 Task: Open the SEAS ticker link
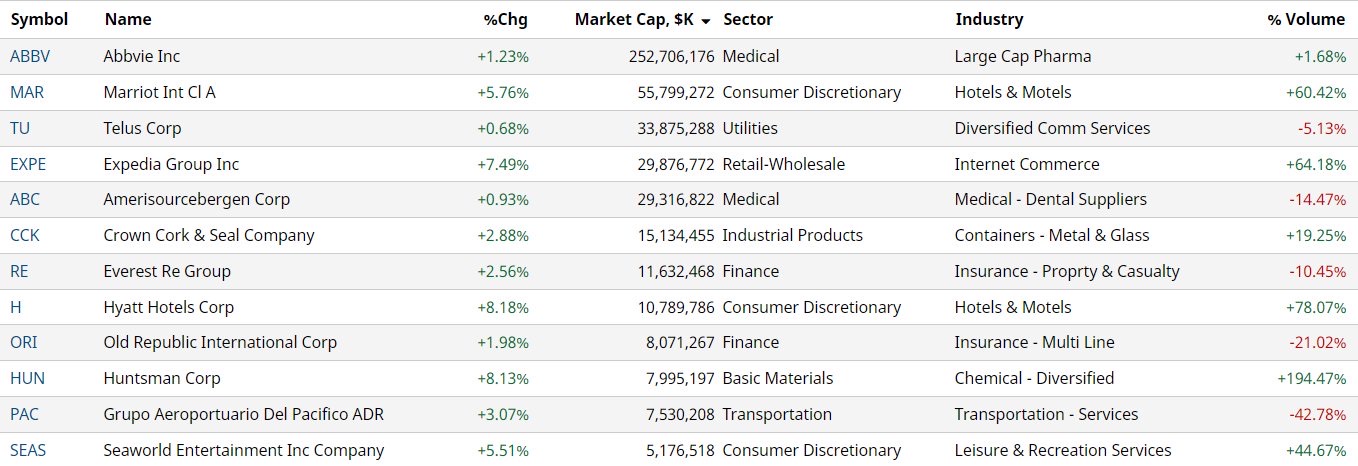[28, 450]
